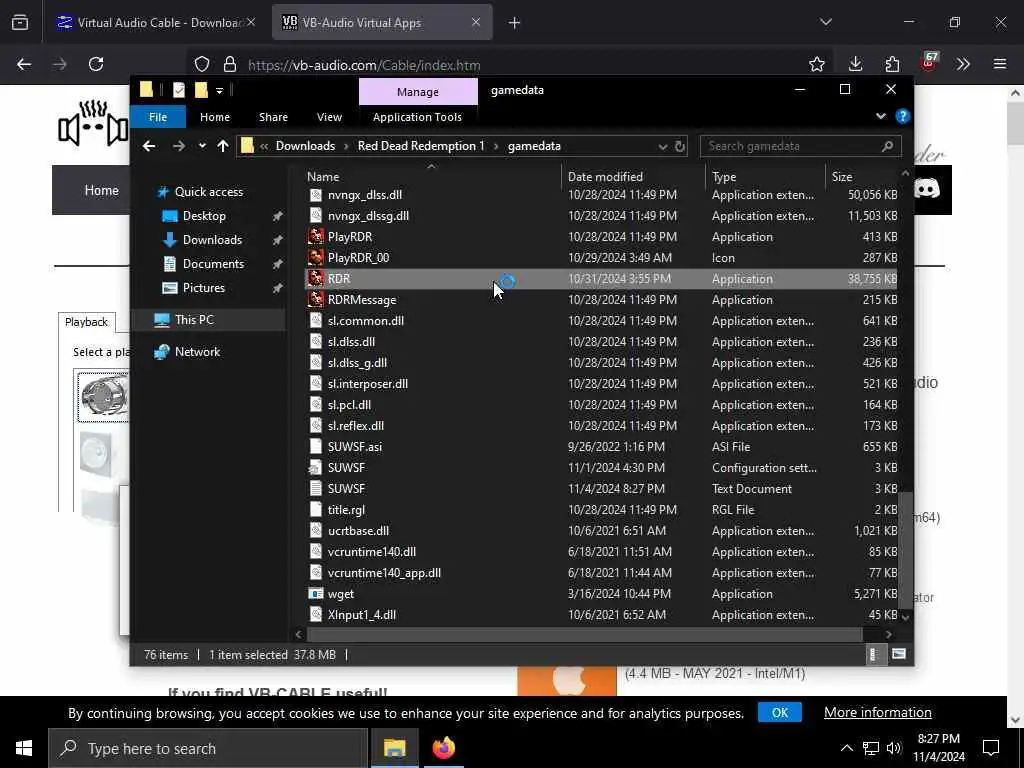Open the More information cookie link
The height and width of the screenshot is (768, 1024).
(878, 712)
